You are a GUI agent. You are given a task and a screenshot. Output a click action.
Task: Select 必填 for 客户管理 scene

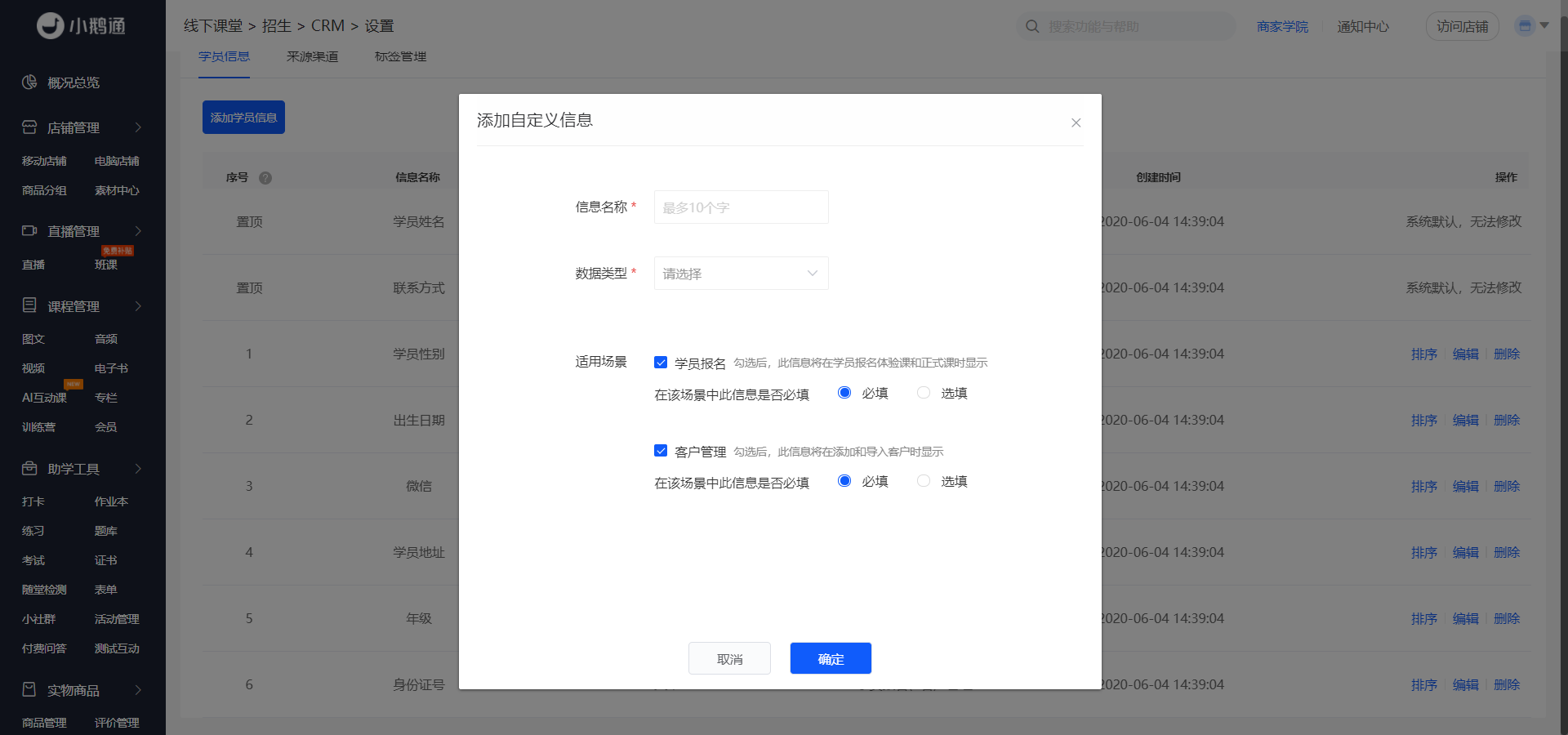[844, 481]
